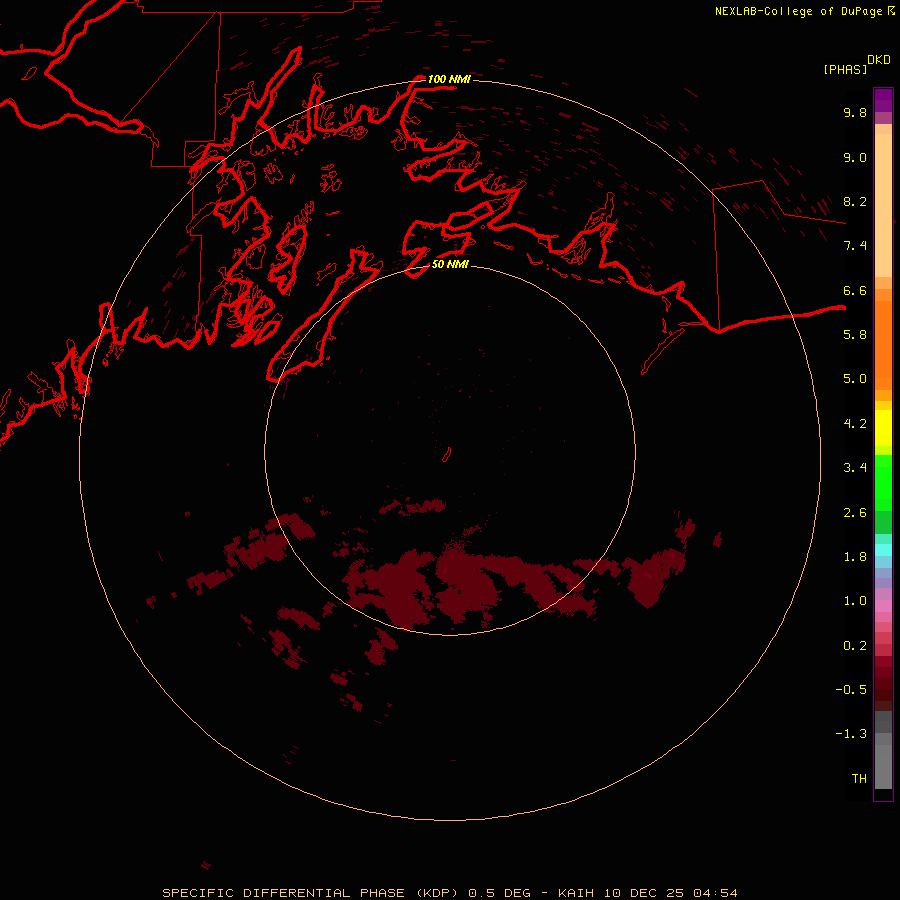This screenshot has height=900, width=900.
Task: Pick the gray TH swatch on the color bar
Action: pyautogui.click(x=883, y=766)
